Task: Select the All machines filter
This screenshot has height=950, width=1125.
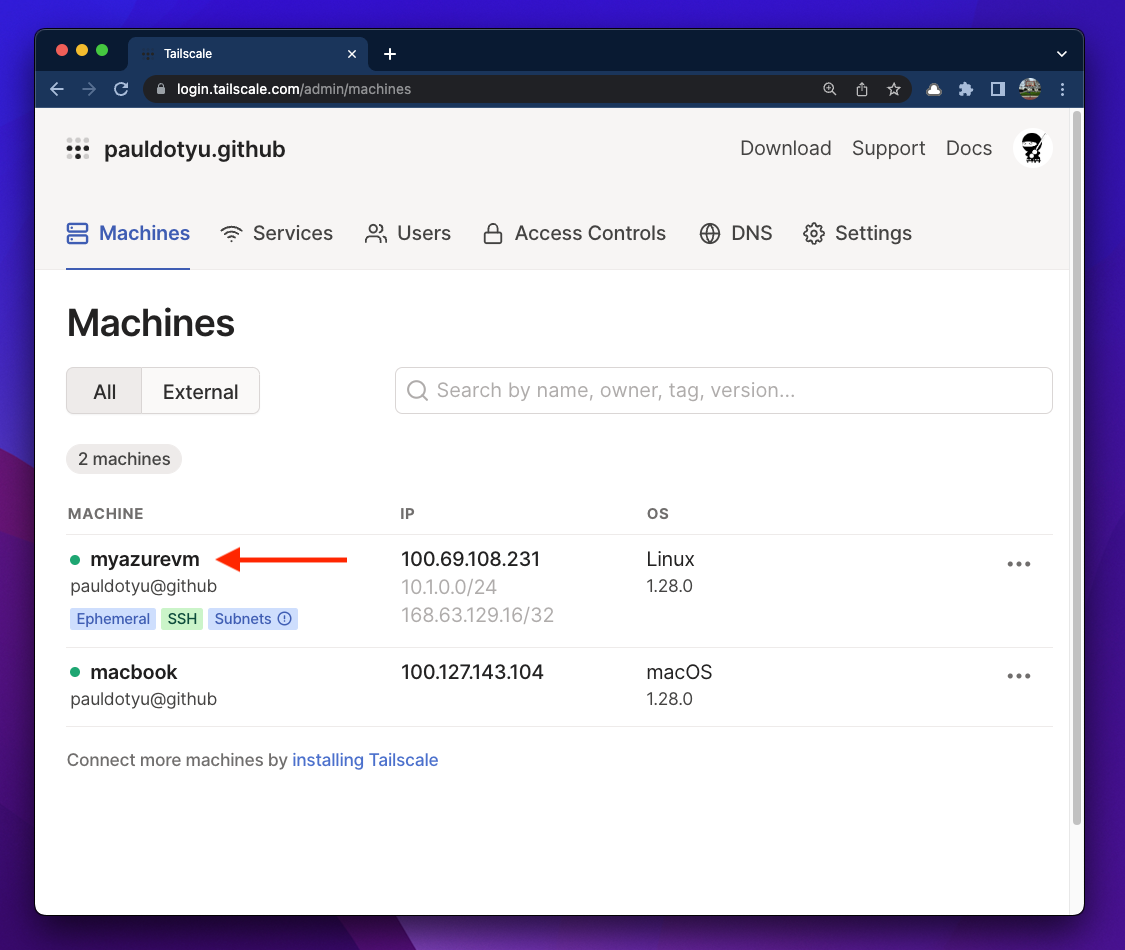Action: point(104,391)
